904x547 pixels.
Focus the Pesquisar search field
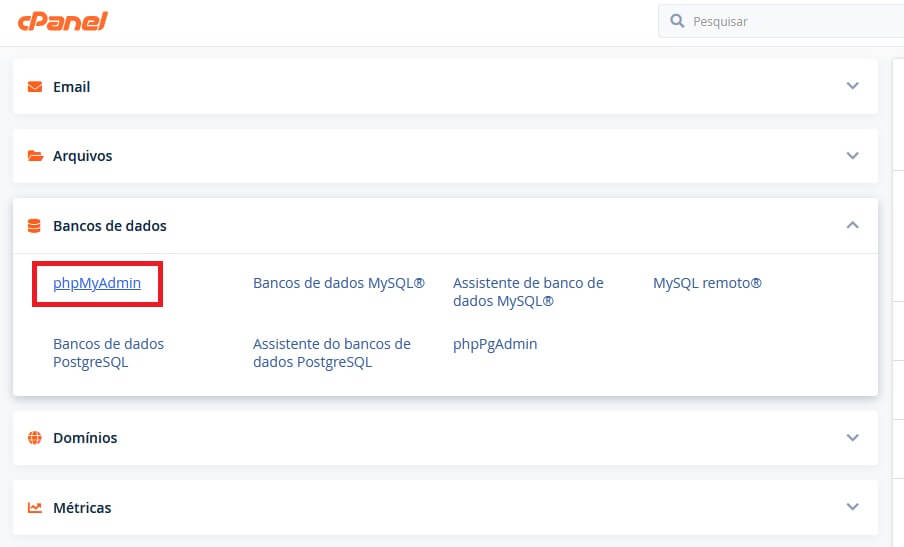click(x=781, y=21)
